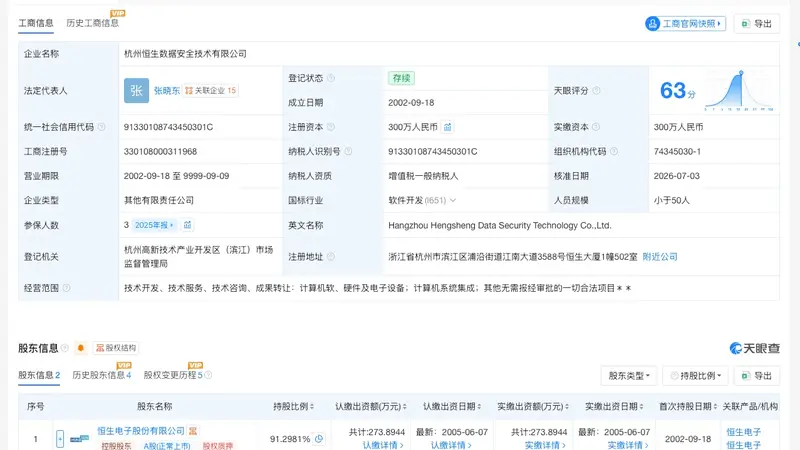This screenshot has width=800, height=450.
Task: Select 股东信息 2 tab
Action: pyautogui.click(x=39, y=376)
